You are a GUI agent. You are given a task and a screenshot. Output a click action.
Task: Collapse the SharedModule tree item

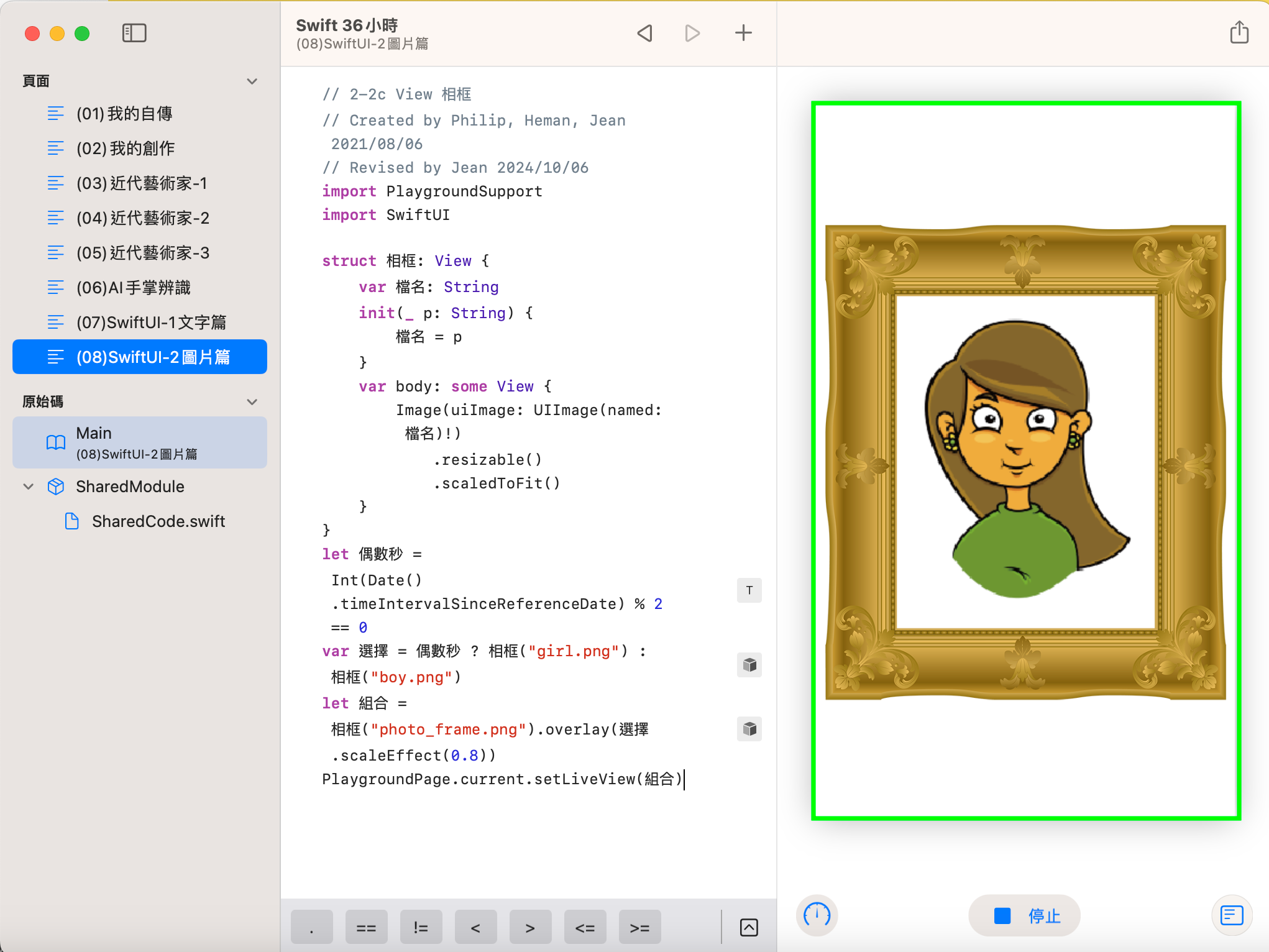(x=29, y=487)
